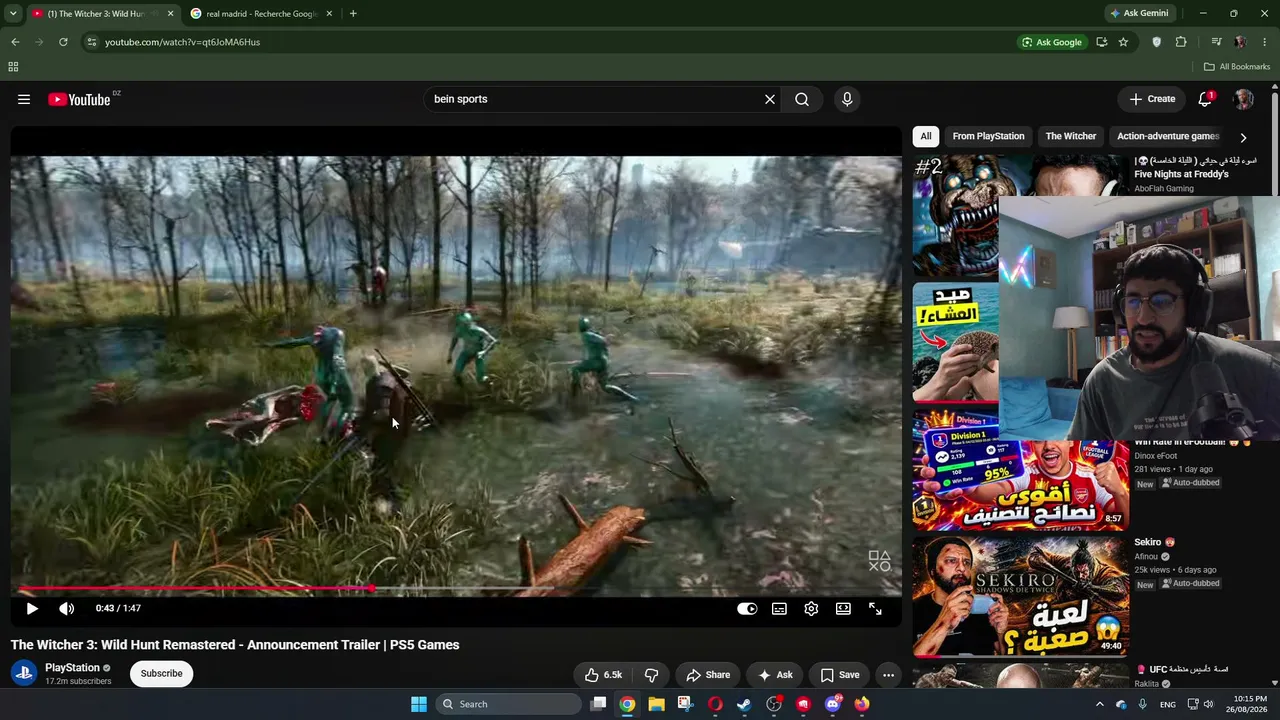1280x720 pixels.
Task: Open the 'Sekiro' video title link
Action: pyautogui.click(x=1154, y=542)
